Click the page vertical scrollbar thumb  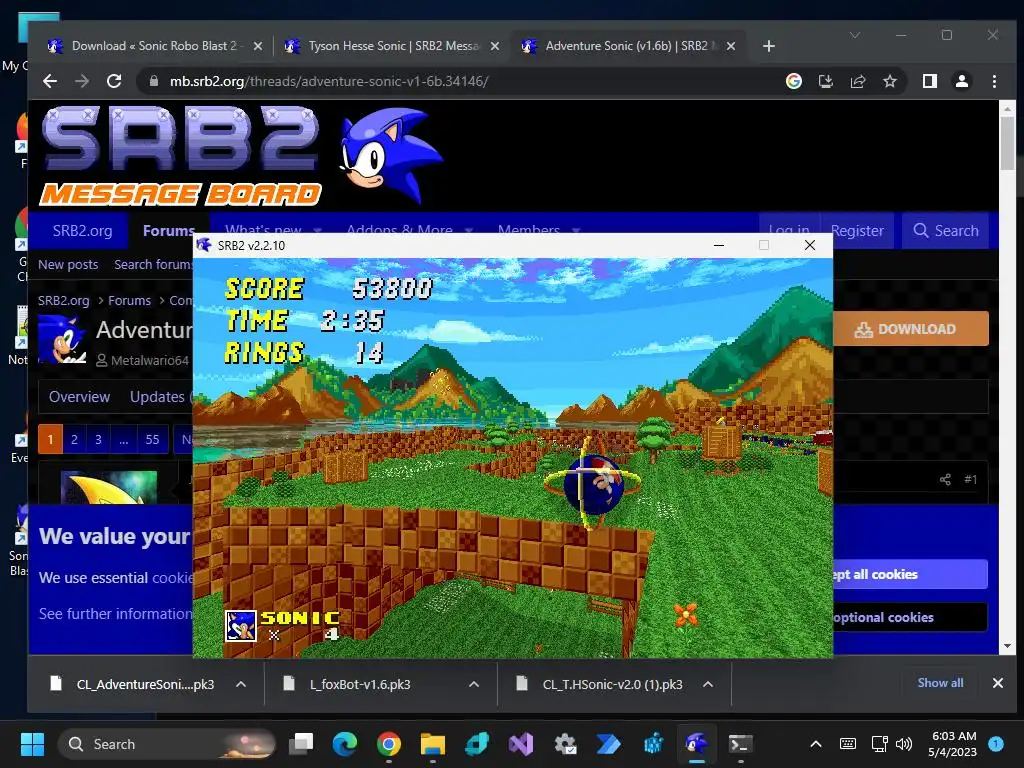tap(1007, 142)
